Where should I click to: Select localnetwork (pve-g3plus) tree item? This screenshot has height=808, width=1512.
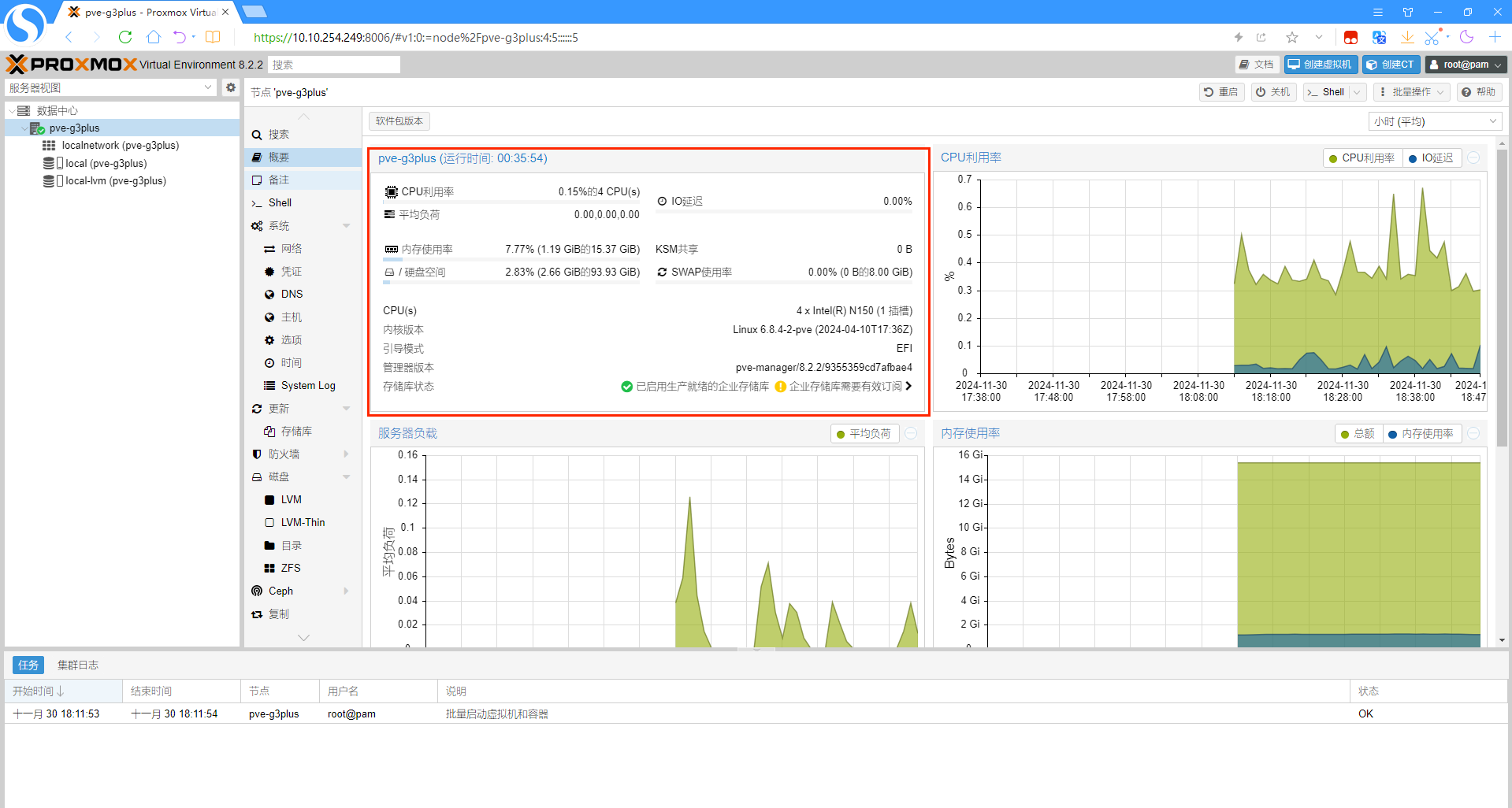[121, 146]
